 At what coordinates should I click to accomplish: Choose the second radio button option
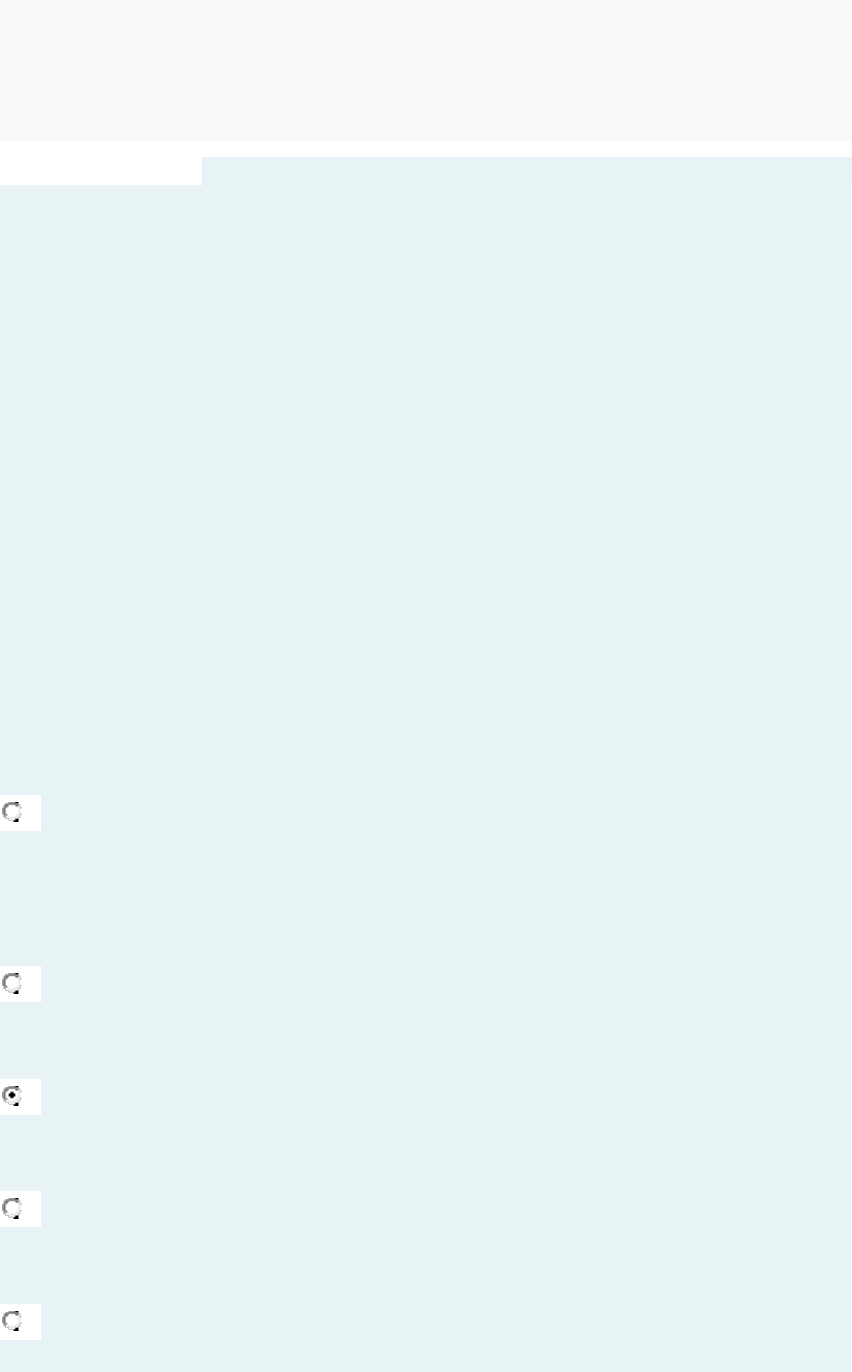13,984
